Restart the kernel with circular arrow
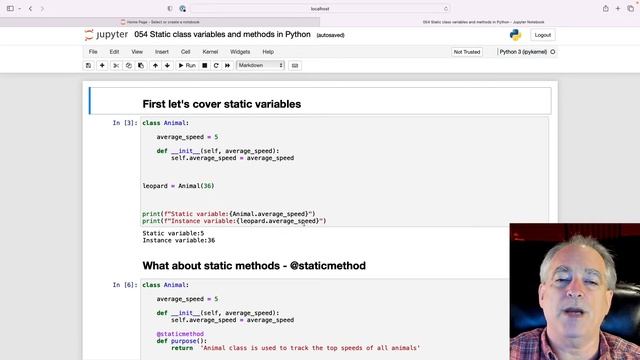Screen dimensions: 640x360 click(x=216, y=65)
